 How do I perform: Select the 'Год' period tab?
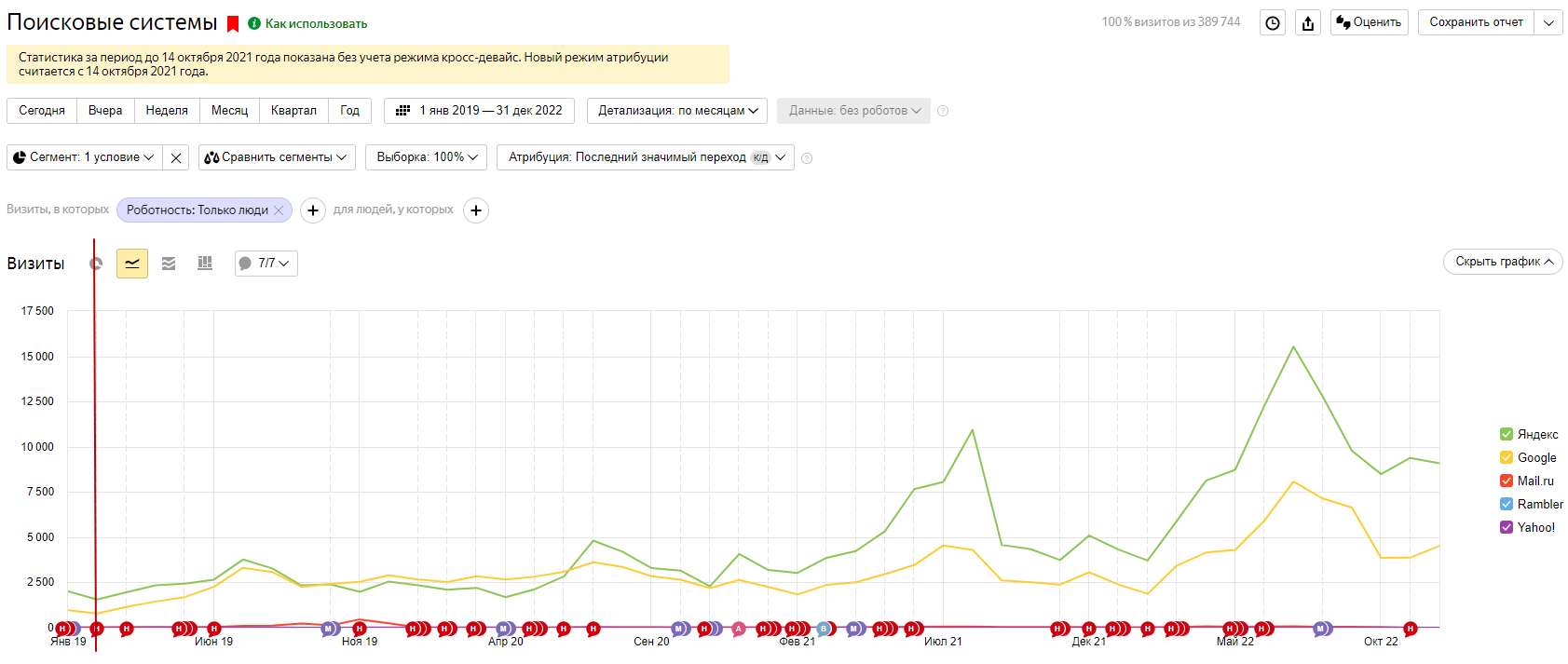tap(349, 111)
